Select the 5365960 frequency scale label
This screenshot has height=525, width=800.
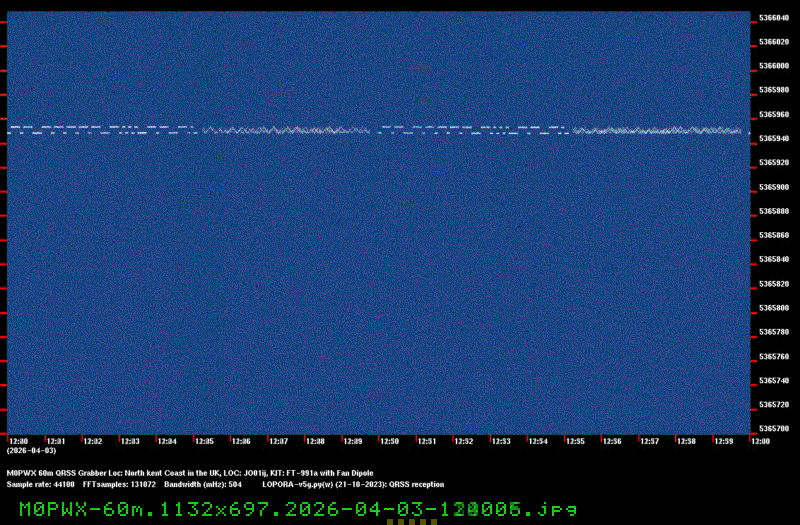pos(774,115)
